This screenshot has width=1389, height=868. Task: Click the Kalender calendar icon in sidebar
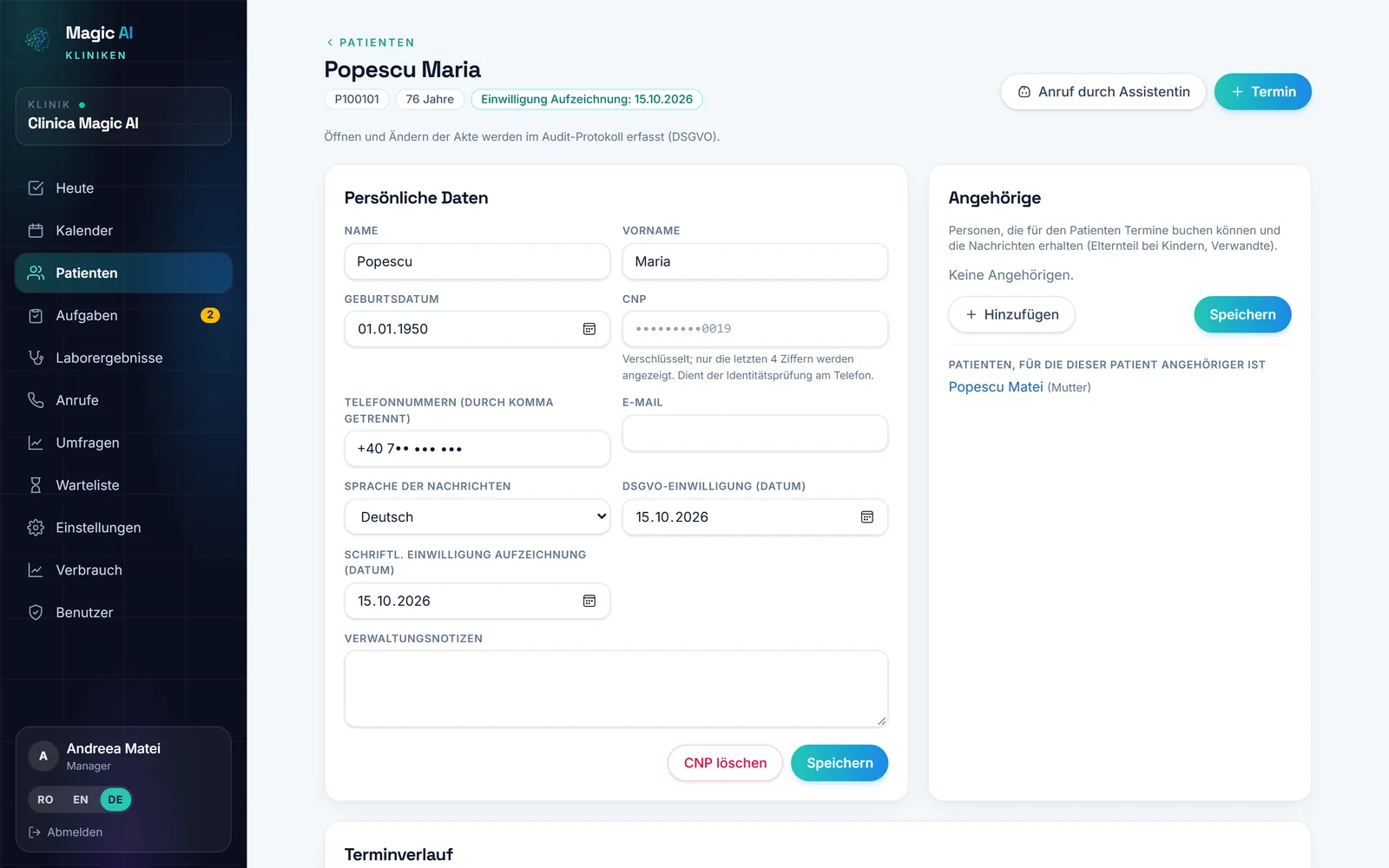(36, 231)
